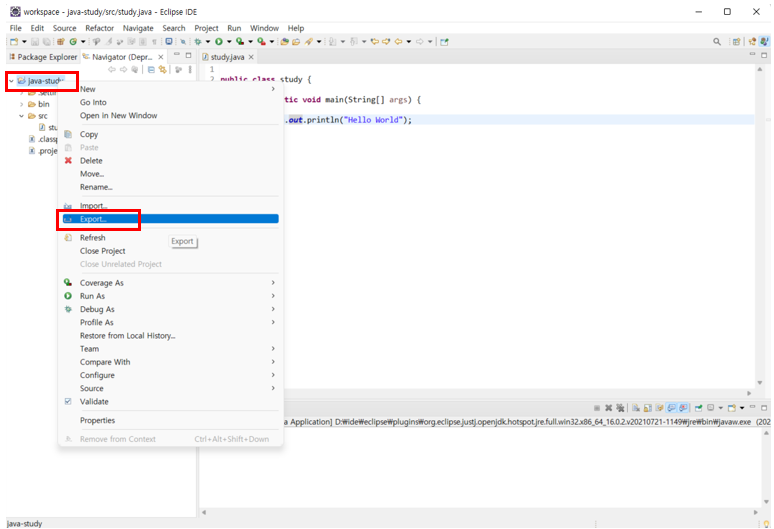Viewport: 774px width, 529px height.
Task: Select the src folder in Navigator
Action: 38,116
